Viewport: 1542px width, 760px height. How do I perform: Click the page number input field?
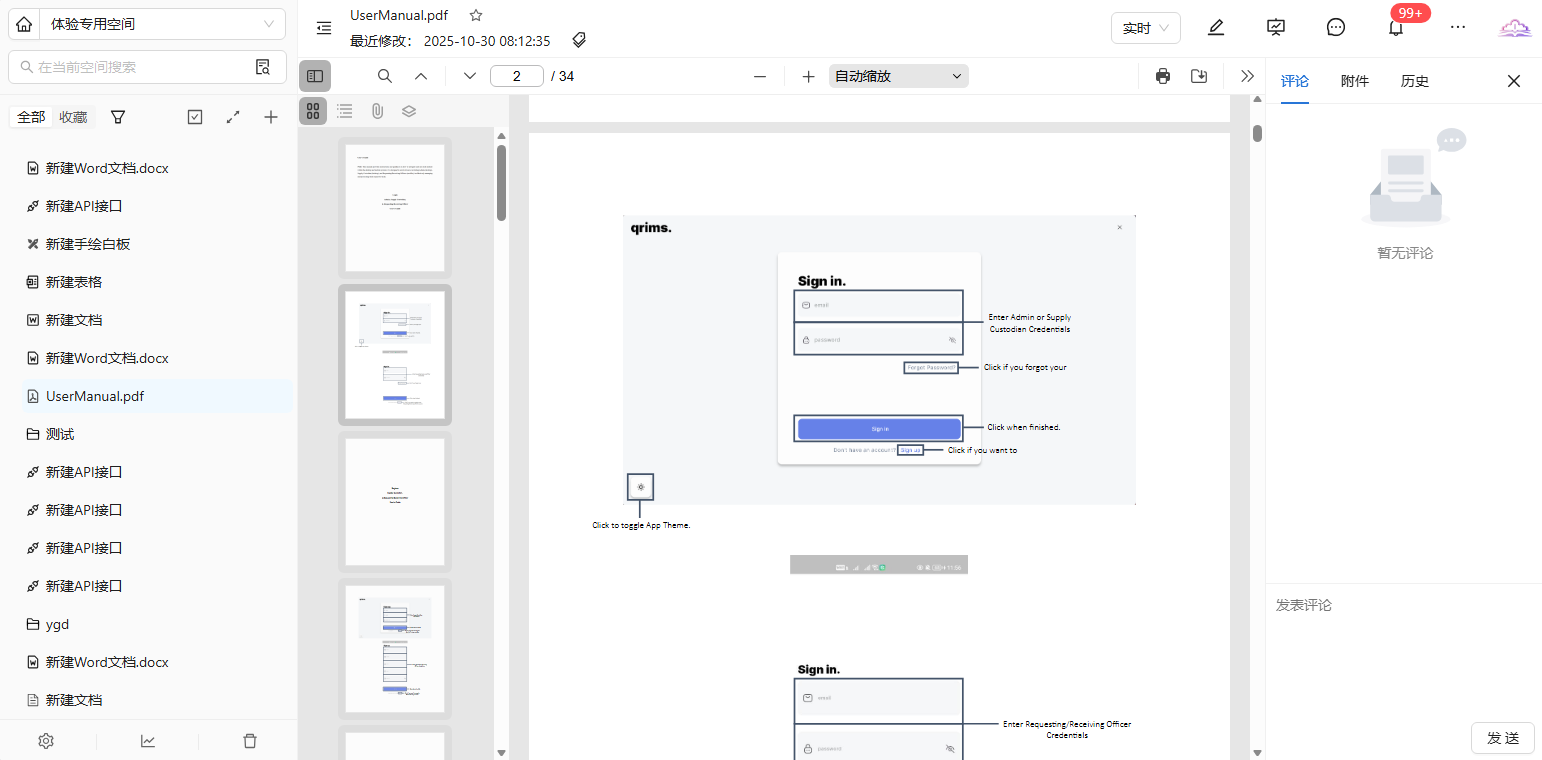tap(517, 76)
